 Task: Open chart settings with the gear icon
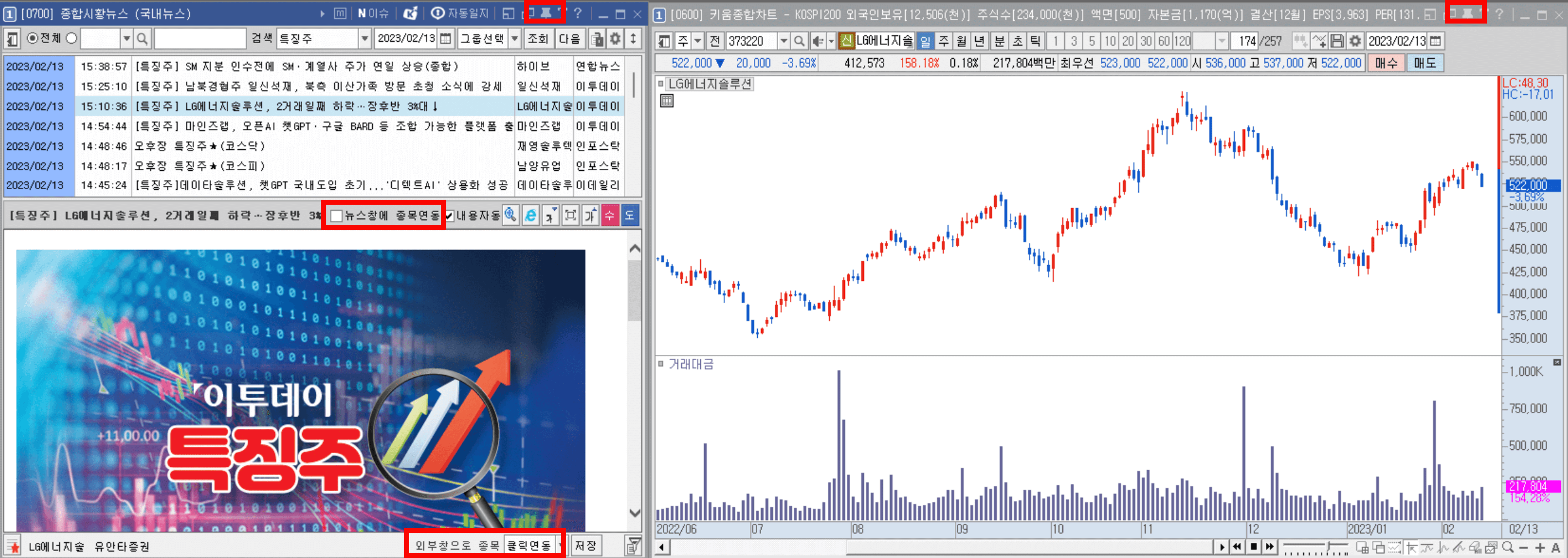coord(1356,41)
